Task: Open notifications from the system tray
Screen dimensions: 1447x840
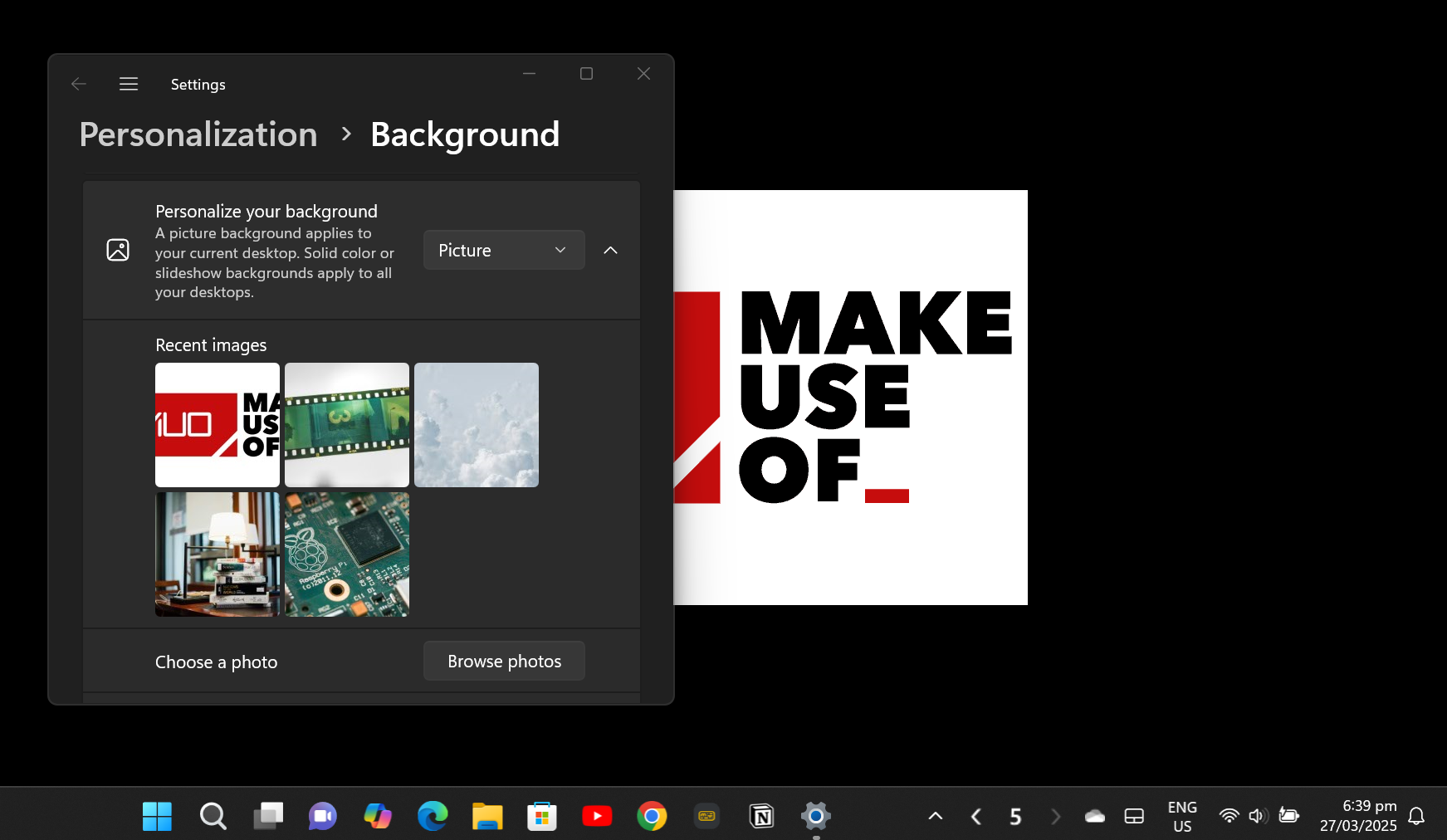Action: [x=1417, y=816]
